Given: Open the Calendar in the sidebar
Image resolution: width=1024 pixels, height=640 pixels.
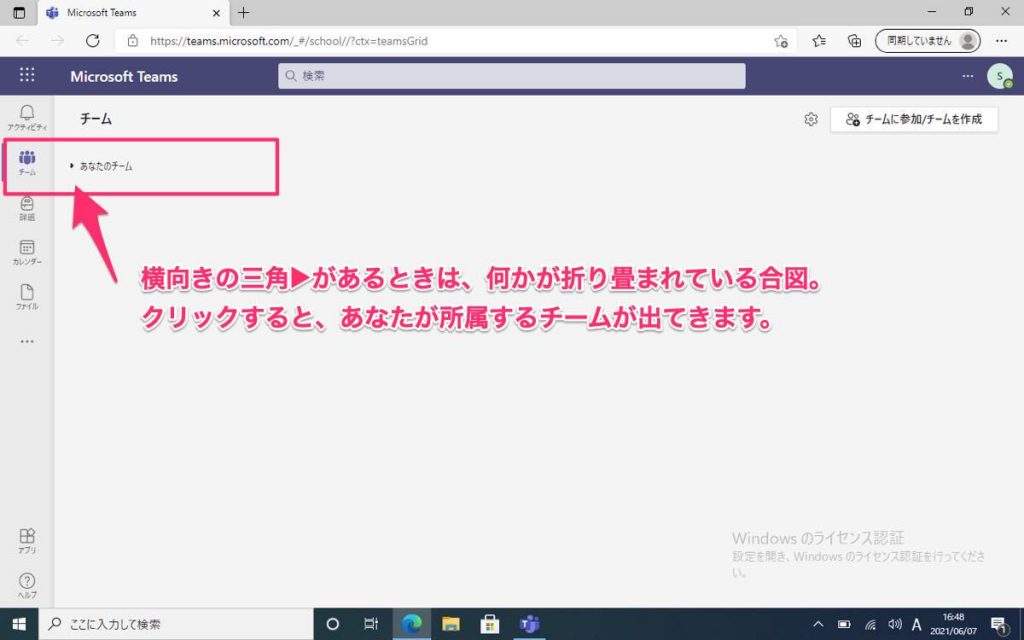Looking at the screenshot, I should (27, 252).
